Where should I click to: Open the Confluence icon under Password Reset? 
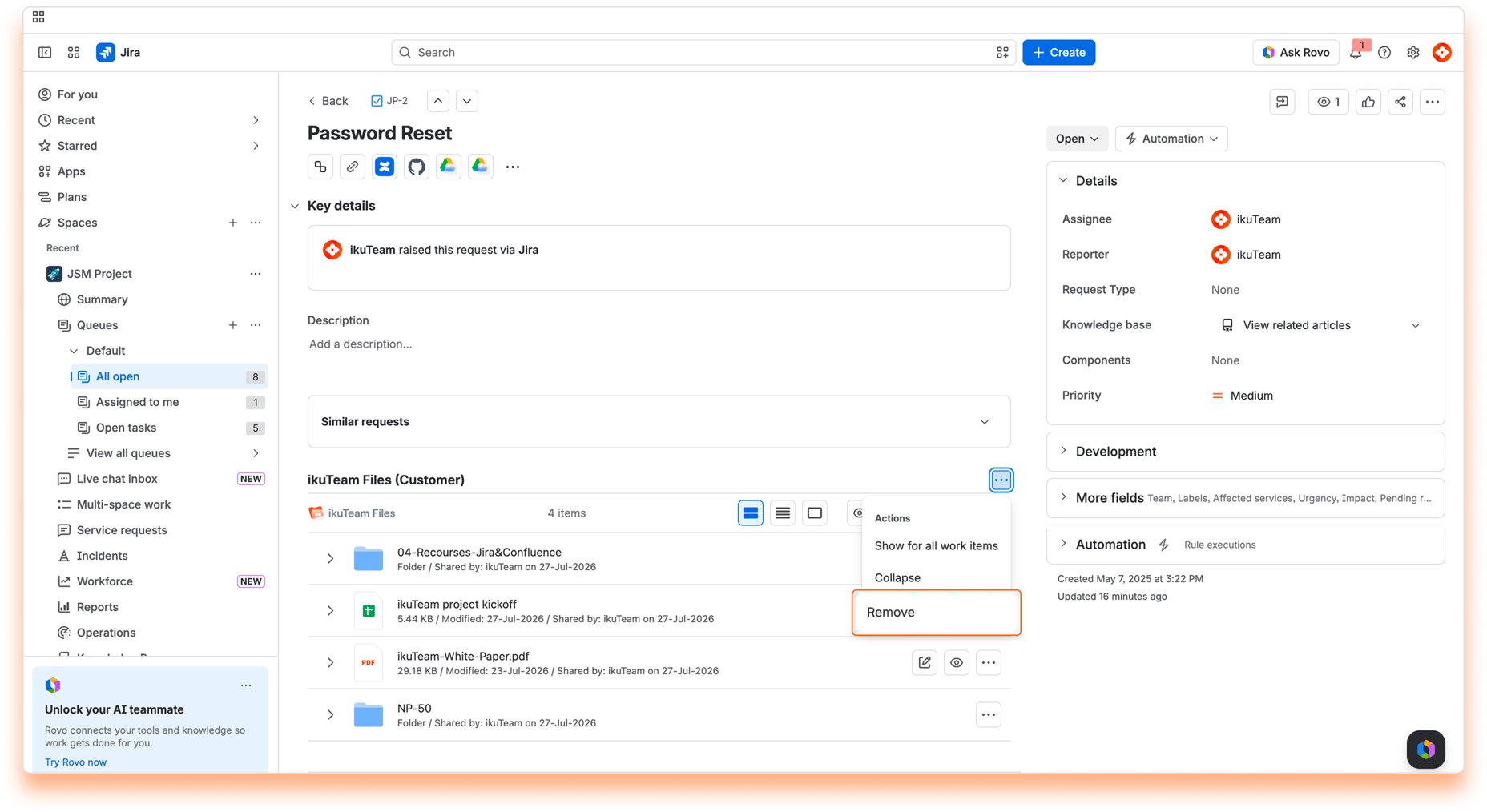click(385, 167)
